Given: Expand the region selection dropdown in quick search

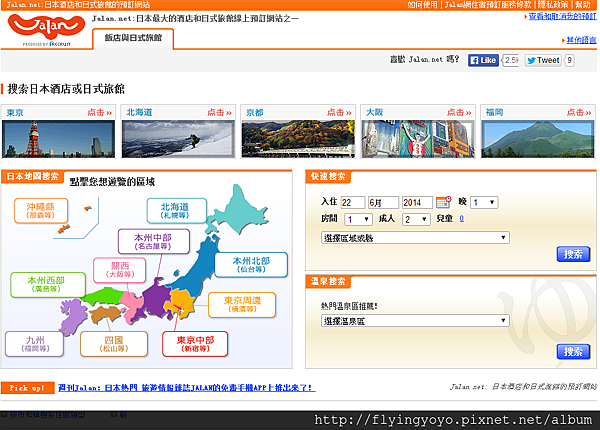Looking at the screenshot, I should (415, 238).
